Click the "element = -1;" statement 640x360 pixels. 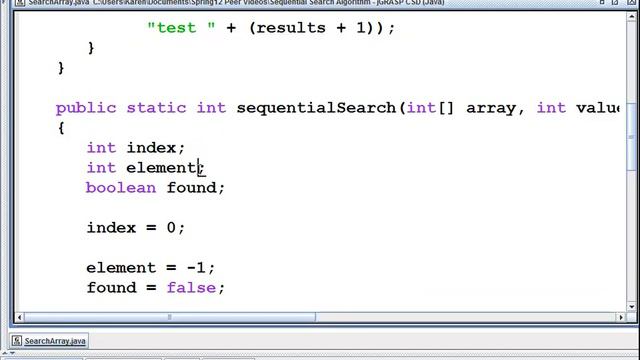151,268
